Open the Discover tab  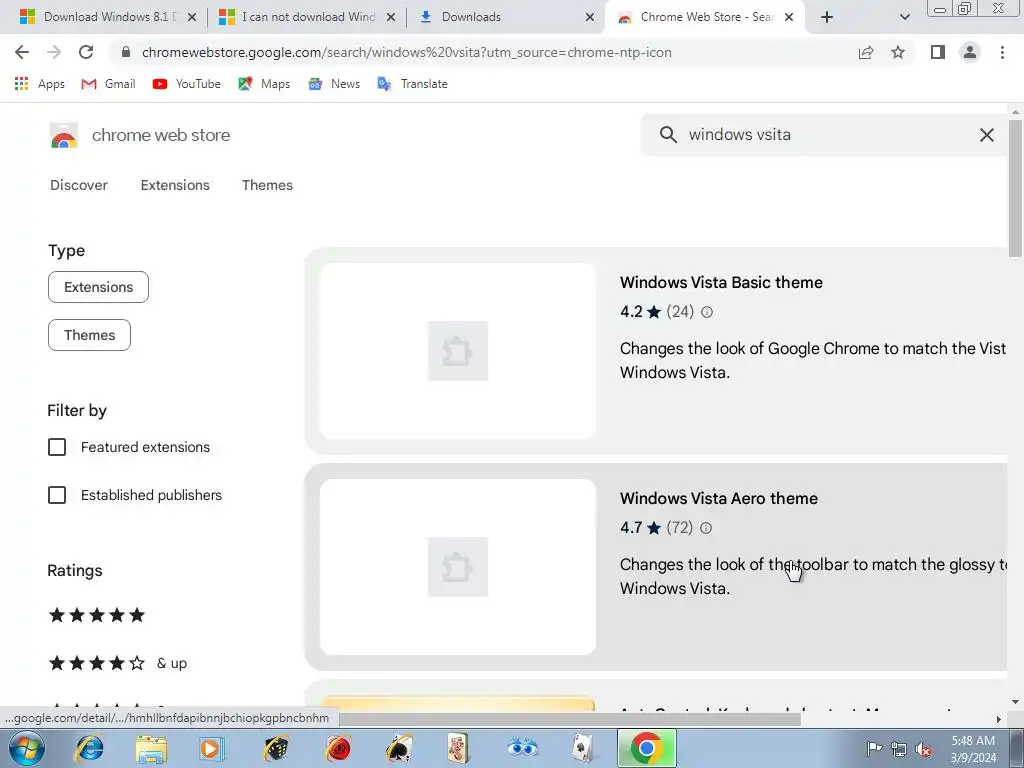(x=79, y=185)
